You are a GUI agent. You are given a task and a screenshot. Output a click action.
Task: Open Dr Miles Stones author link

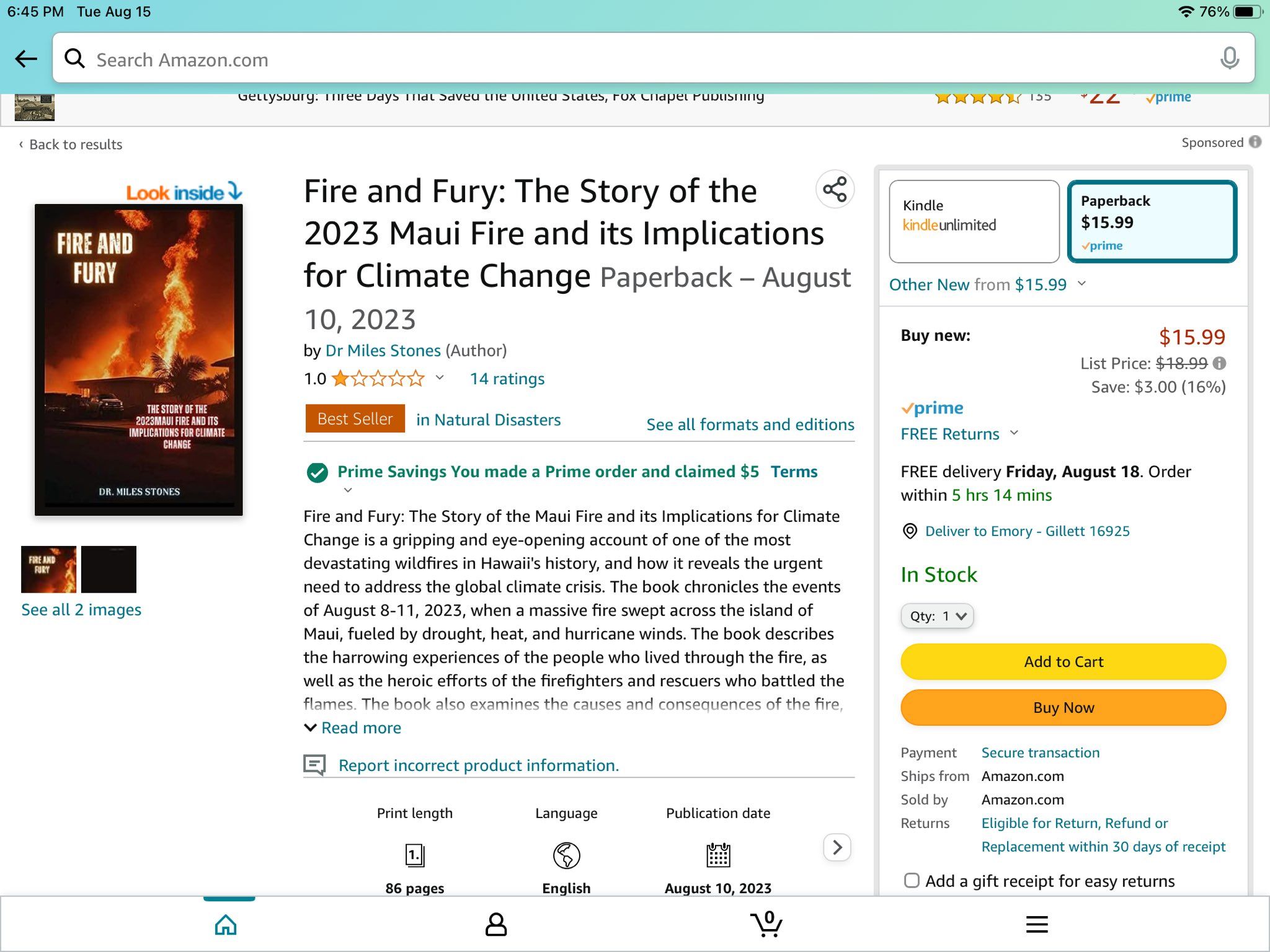[383, 351]
